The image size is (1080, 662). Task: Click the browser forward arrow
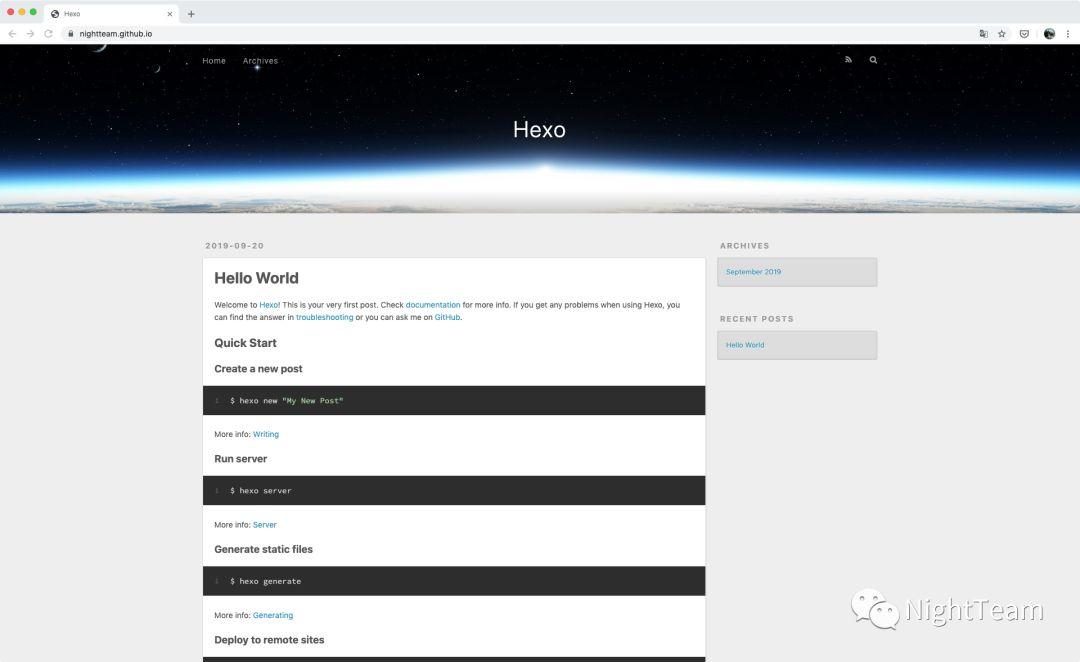pos(30,34)
